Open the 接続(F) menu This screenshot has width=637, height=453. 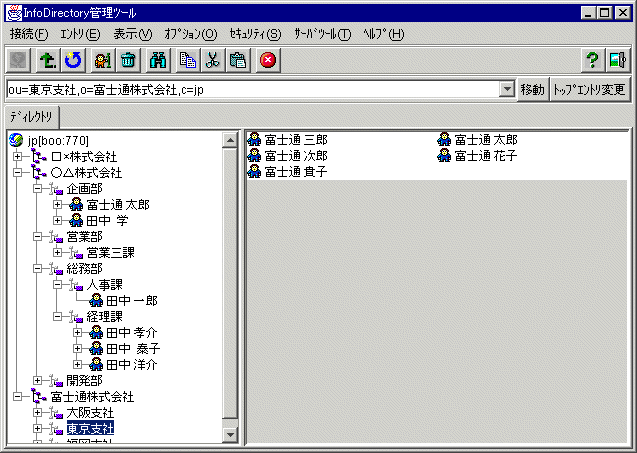(x=29, y=34)
